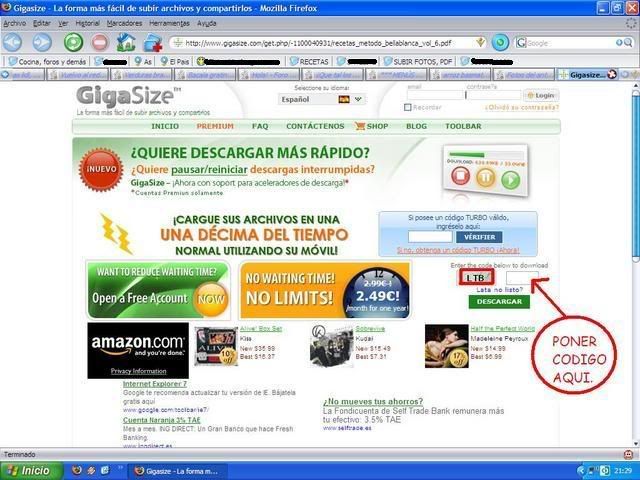Click the download code entry field
The width and height of the screenshot is (640, 480).
pos(522,278)
